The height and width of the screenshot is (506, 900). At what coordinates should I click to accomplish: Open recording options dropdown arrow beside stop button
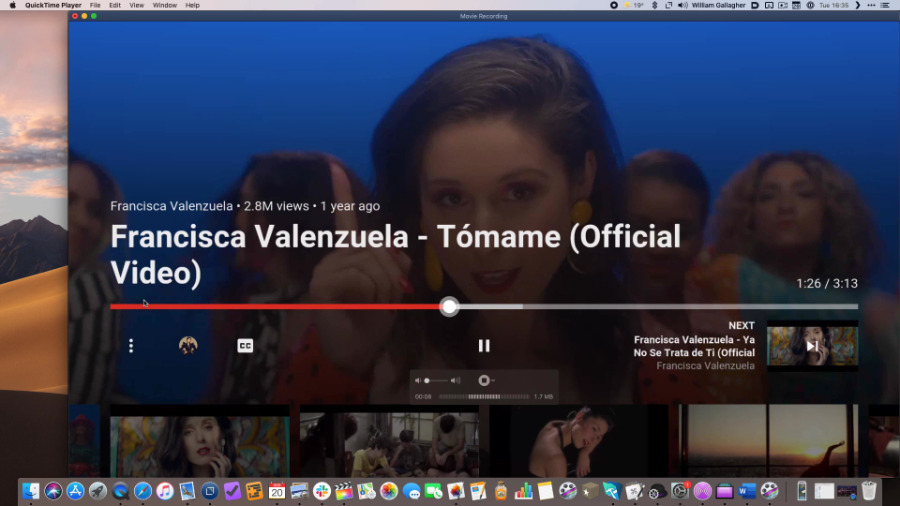click(x=492, y=380)
